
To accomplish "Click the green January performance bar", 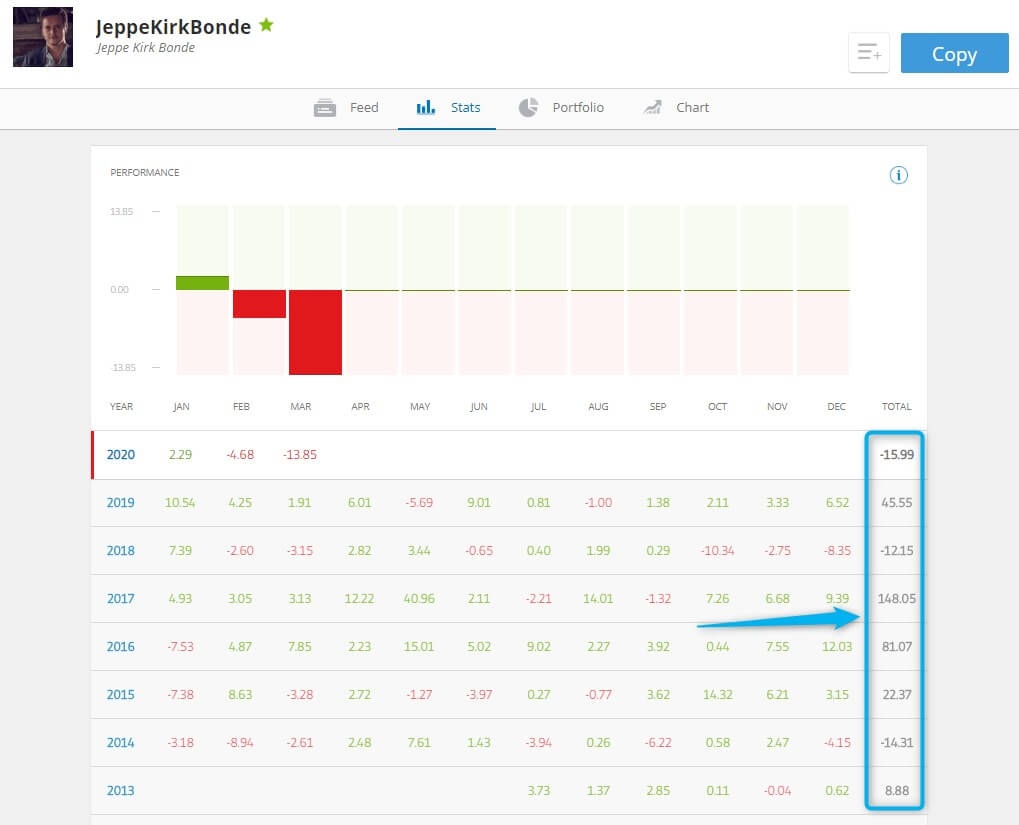I will [202, 283].
